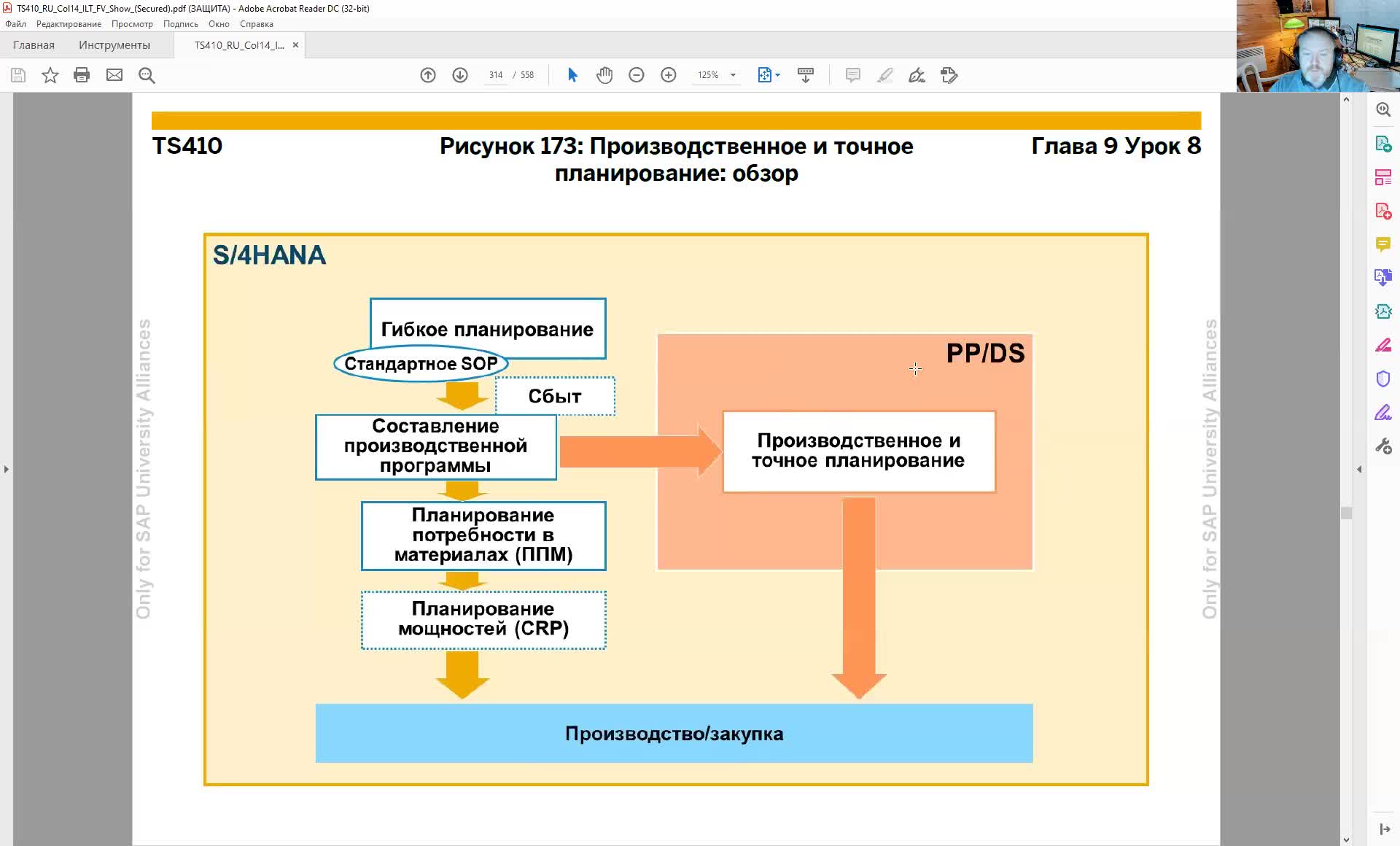
Task: Click the PP/DS label
Action: click(x=985, y=354)
